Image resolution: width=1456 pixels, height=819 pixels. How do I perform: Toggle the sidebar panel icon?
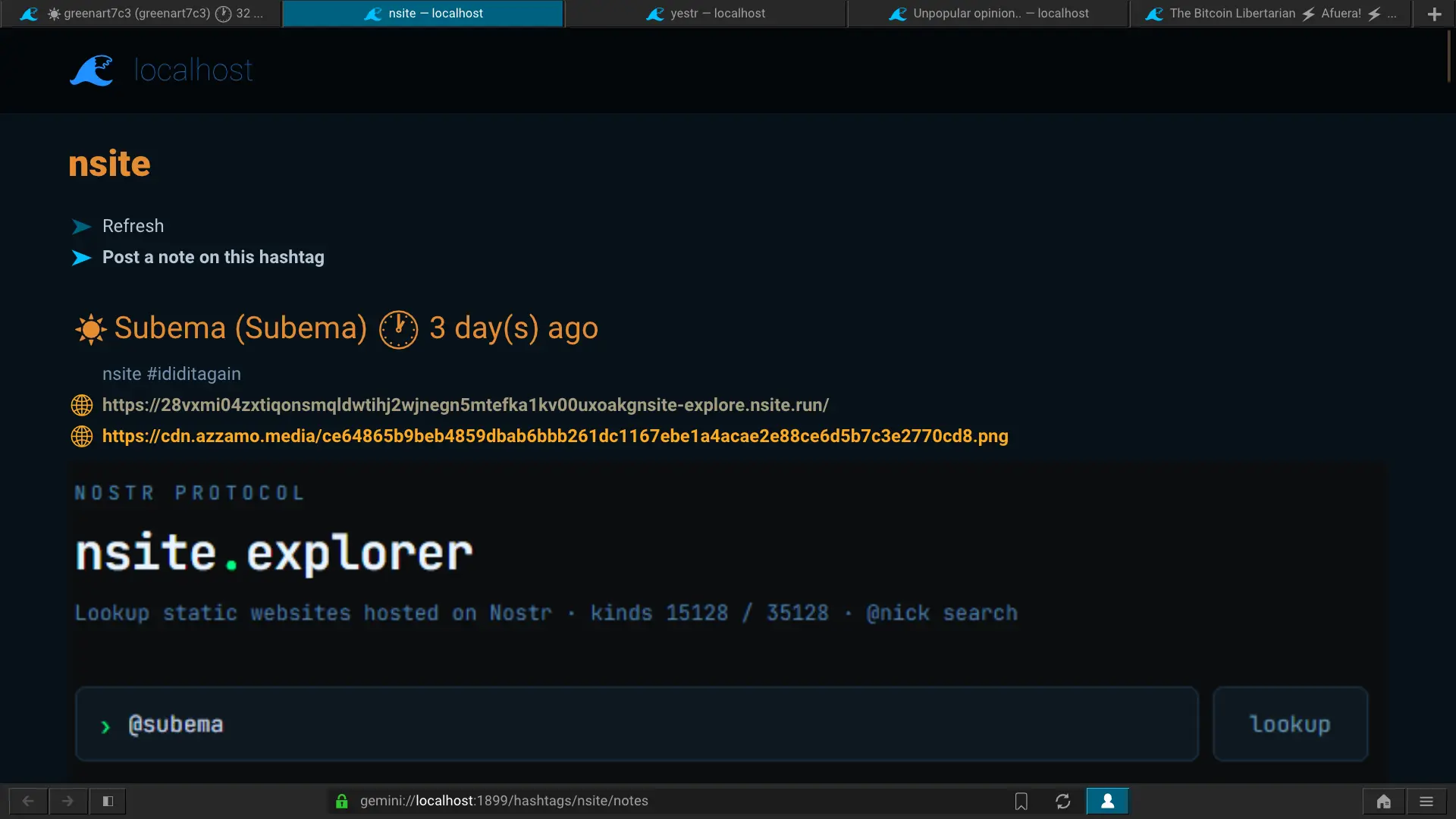point(108,801)
